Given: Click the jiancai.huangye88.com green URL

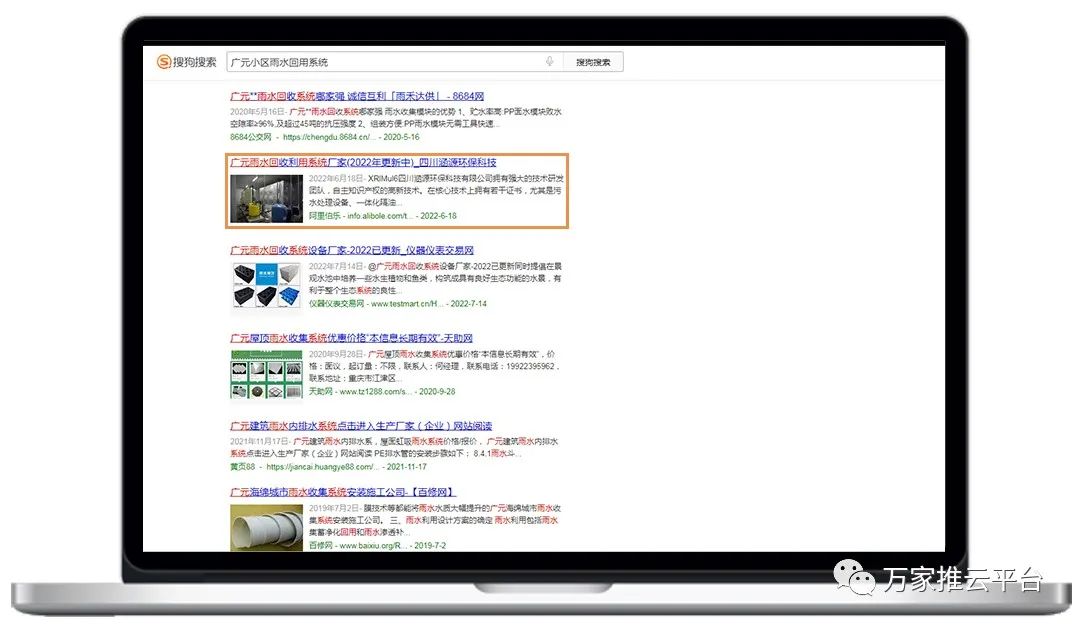Looking at the screenshot, I should (322, 466).
